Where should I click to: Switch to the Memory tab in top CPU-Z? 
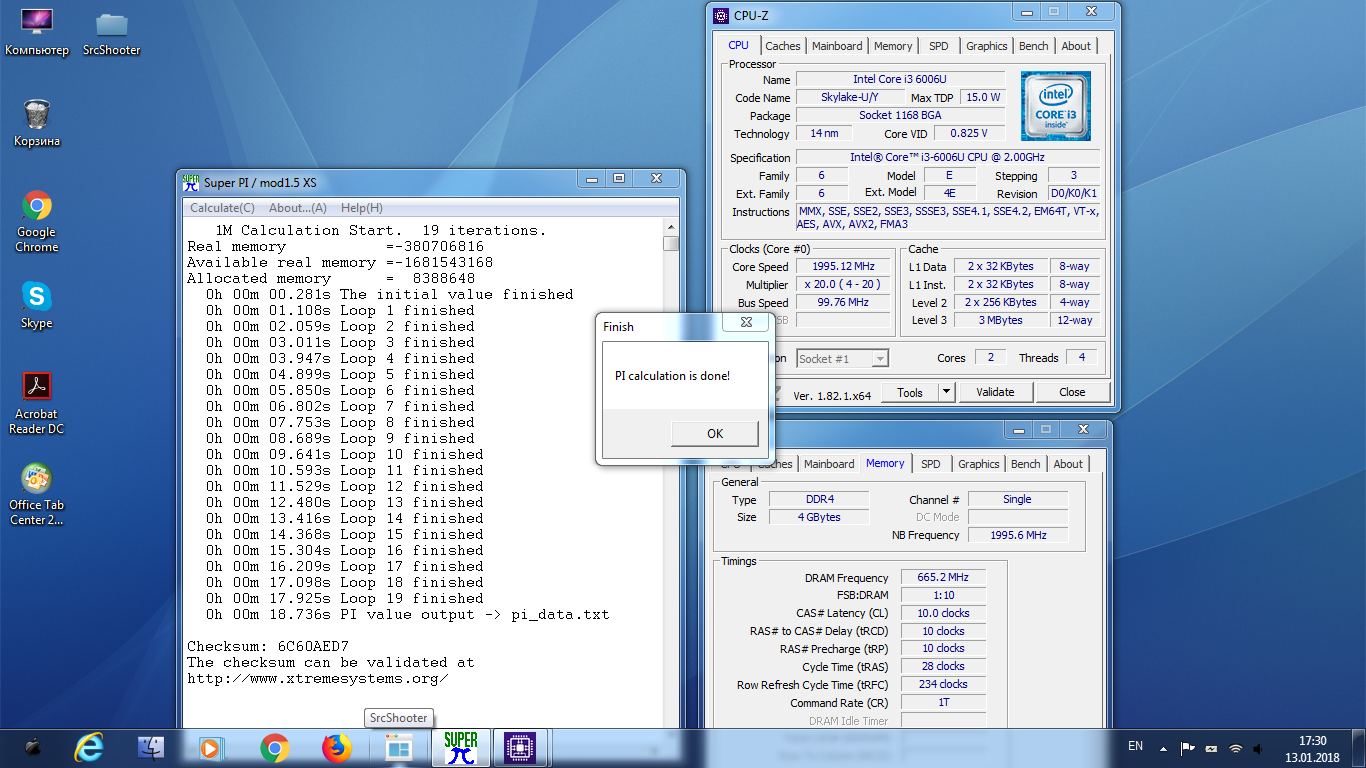pyautogui.click(x=893, y=46)
